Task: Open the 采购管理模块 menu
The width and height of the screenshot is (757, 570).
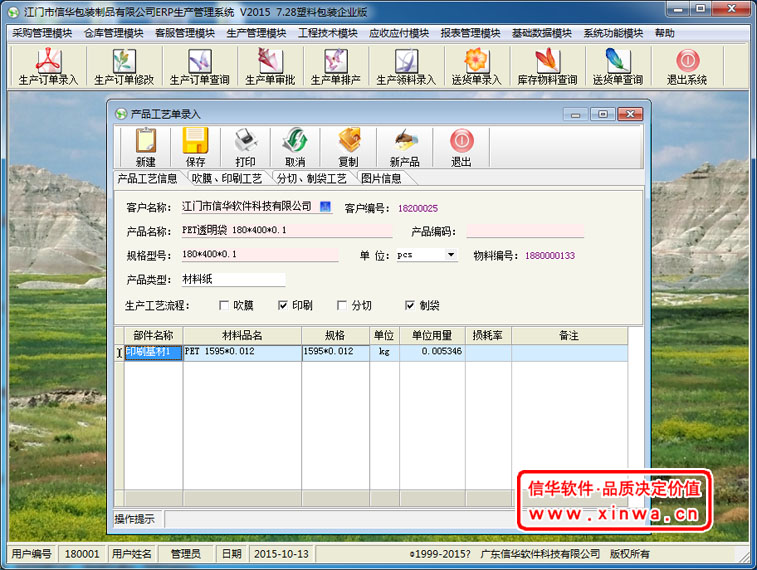Action: 42,33
